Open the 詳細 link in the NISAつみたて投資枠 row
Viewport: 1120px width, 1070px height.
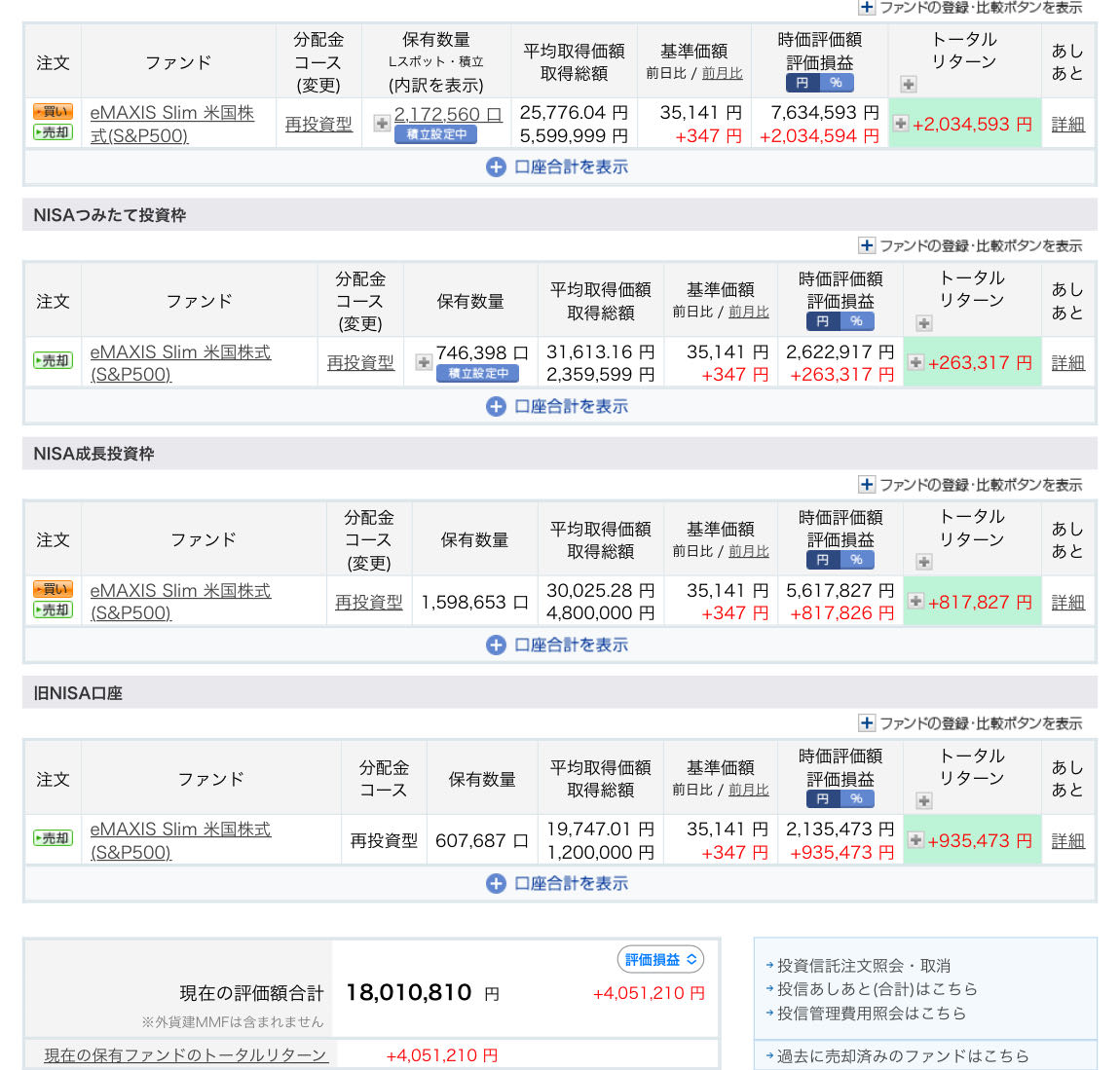pyautogui.click(x=1067, y=363)
